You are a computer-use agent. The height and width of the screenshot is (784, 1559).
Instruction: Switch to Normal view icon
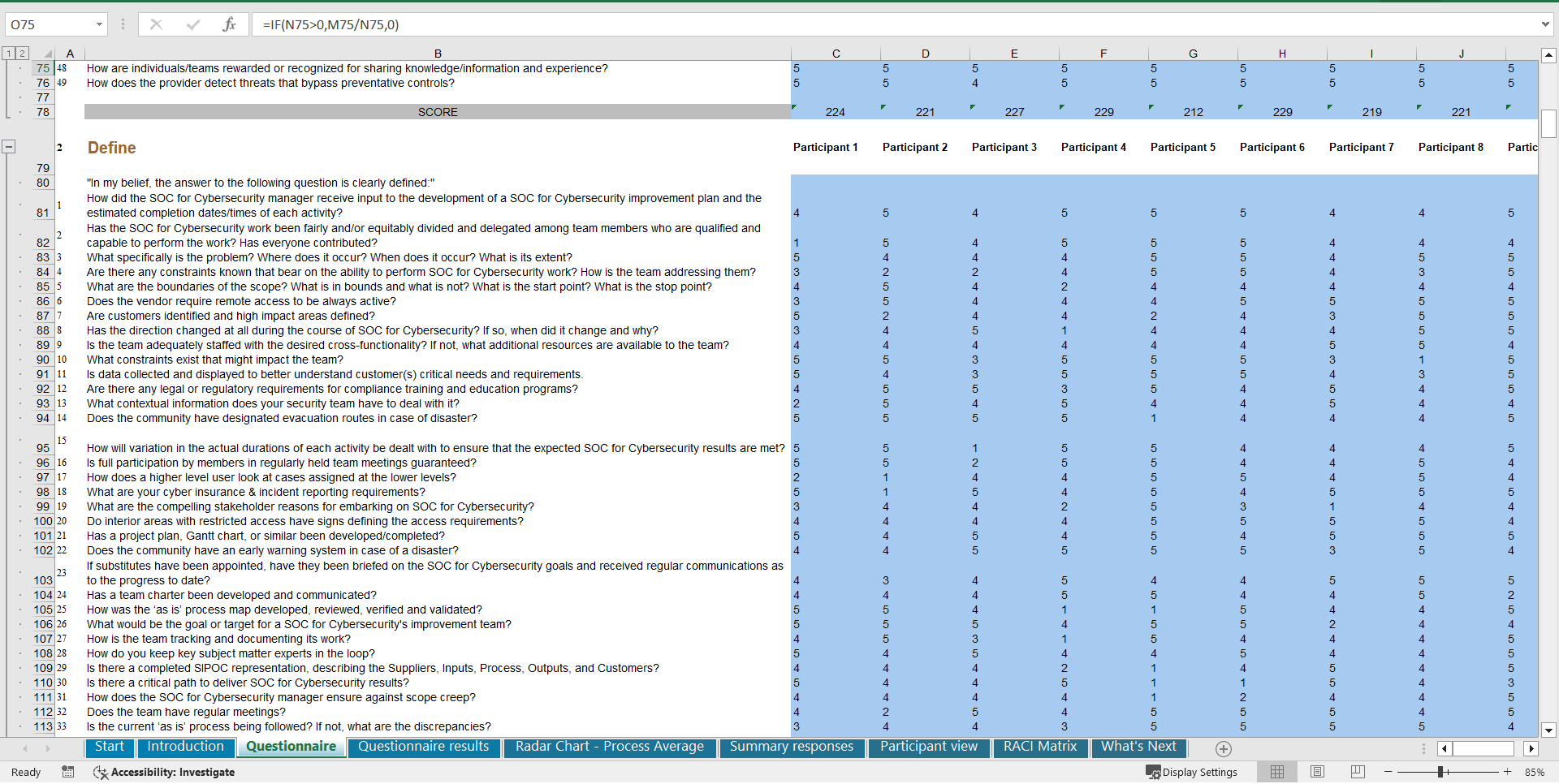click(x=1277, y=772)
